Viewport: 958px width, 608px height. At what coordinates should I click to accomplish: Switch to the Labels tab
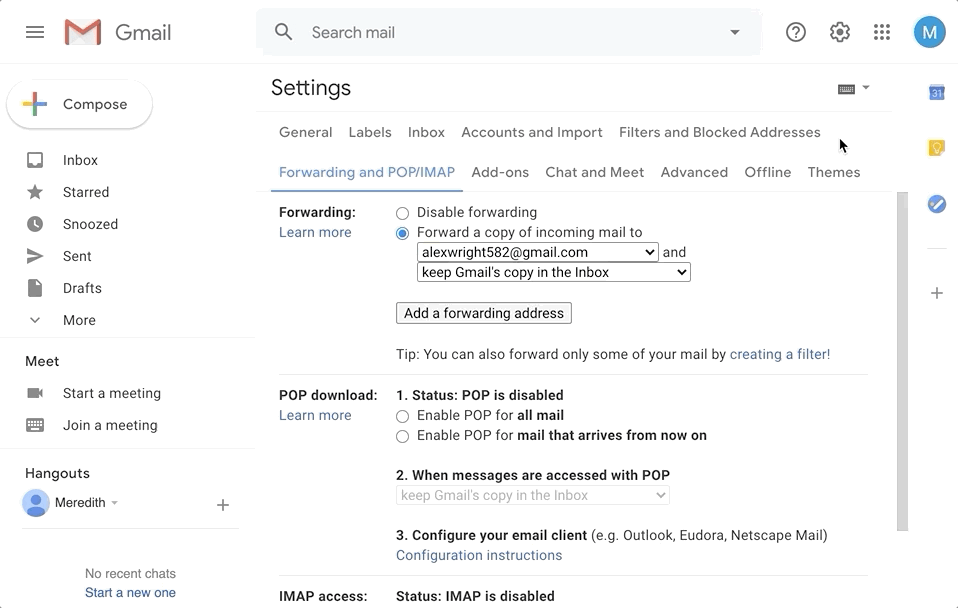(x=370, y=132)
